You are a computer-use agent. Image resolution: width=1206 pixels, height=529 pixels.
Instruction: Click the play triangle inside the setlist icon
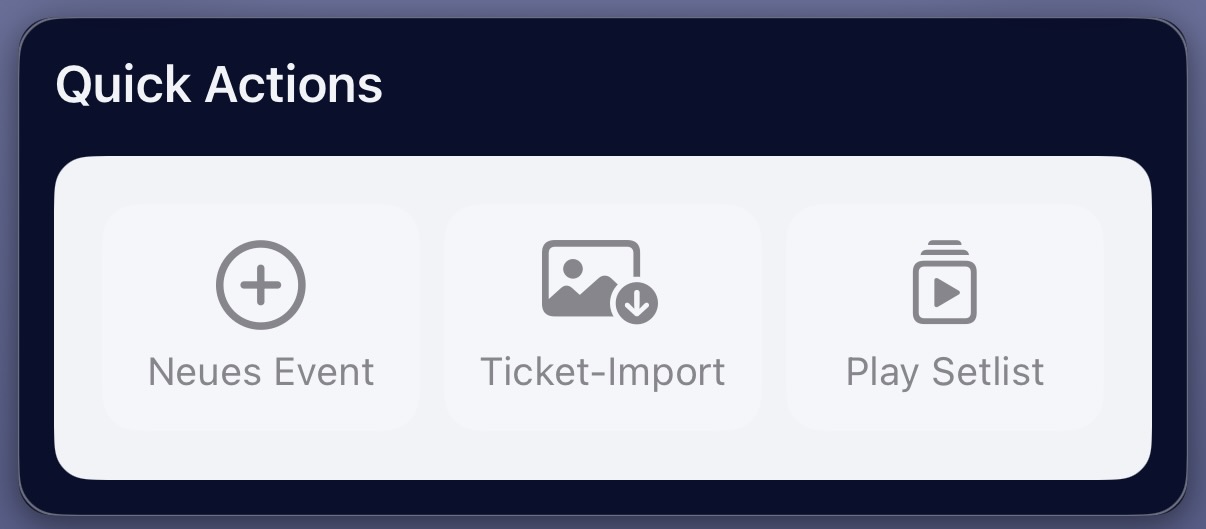click(x=946, y=292)
